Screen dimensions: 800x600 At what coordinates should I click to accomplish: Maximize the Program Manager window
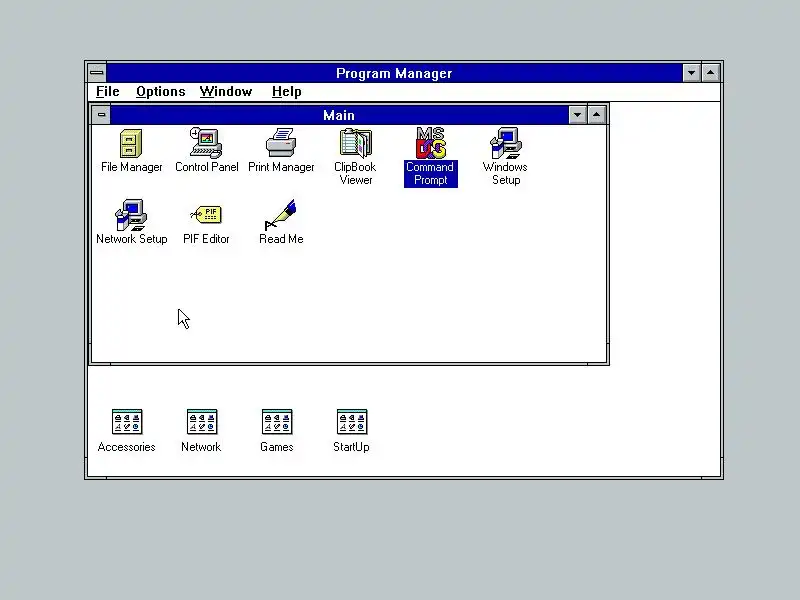coord(711,73)
